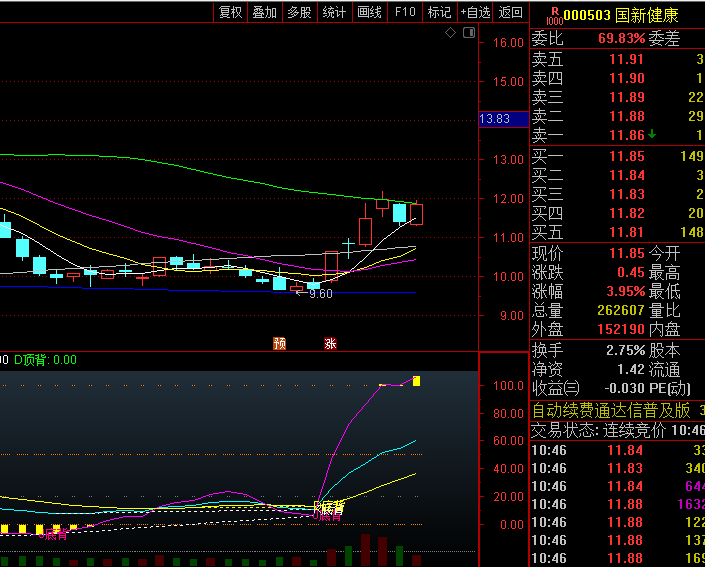Toggle 多股 multi-stock view
The width and height of the screenshot is (705, 567).
click(299, 12)
